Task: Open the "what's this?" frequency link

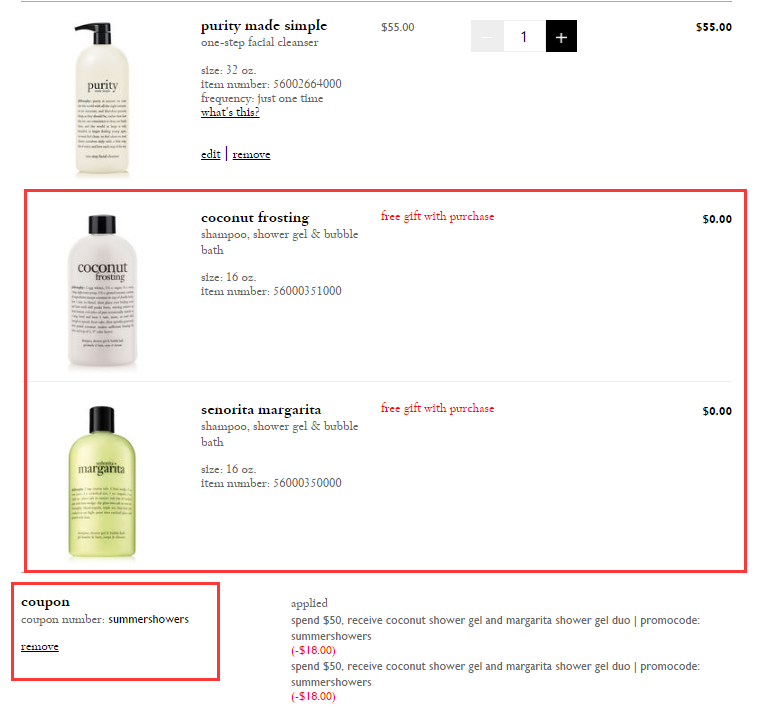Action: 230,112
